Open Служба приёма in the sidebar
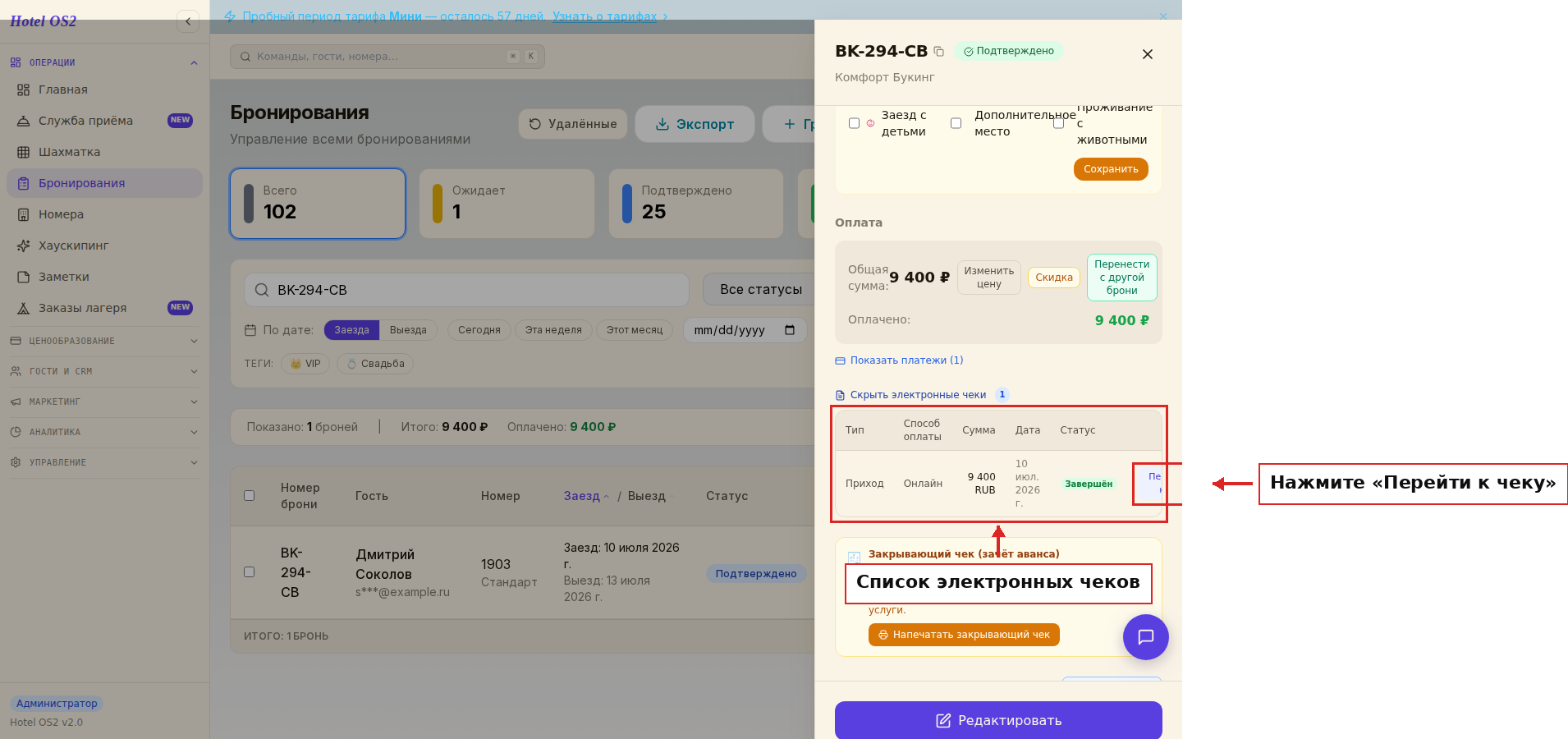 (x=104, y=121)
